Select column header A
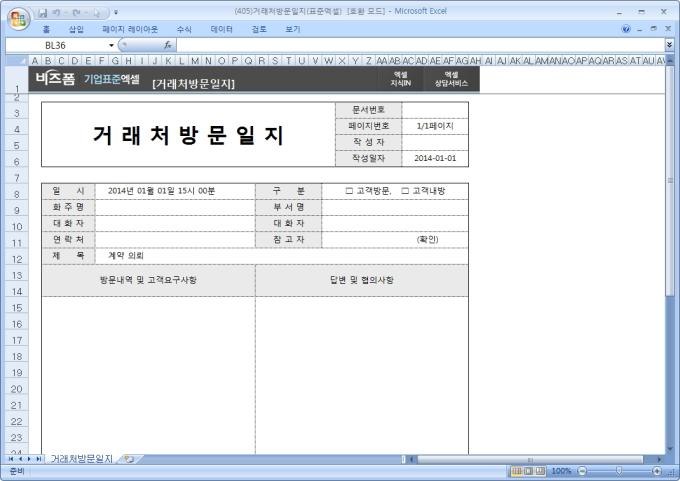Image resolution: width=680 pixels, height=481 pixels. click(x=35, y=61)
